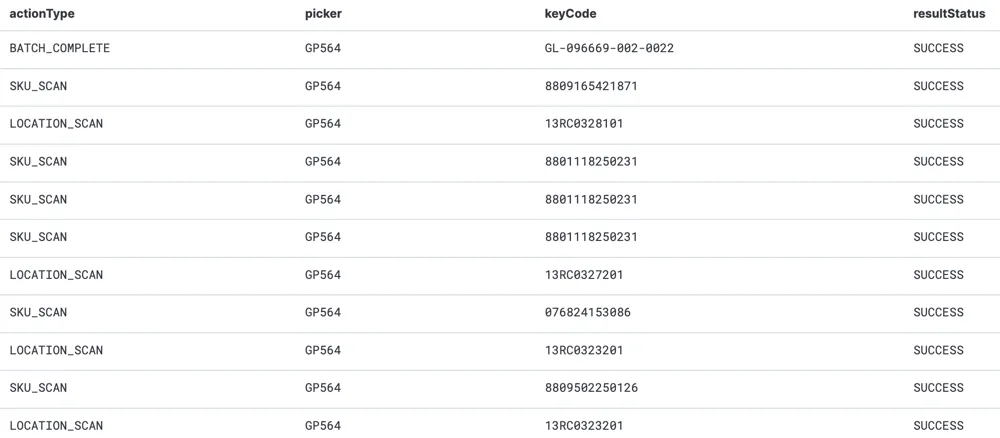Click keyCode GL-096669-002-0022
This screenshot has height=438, width=1000.
coord(609,48)
